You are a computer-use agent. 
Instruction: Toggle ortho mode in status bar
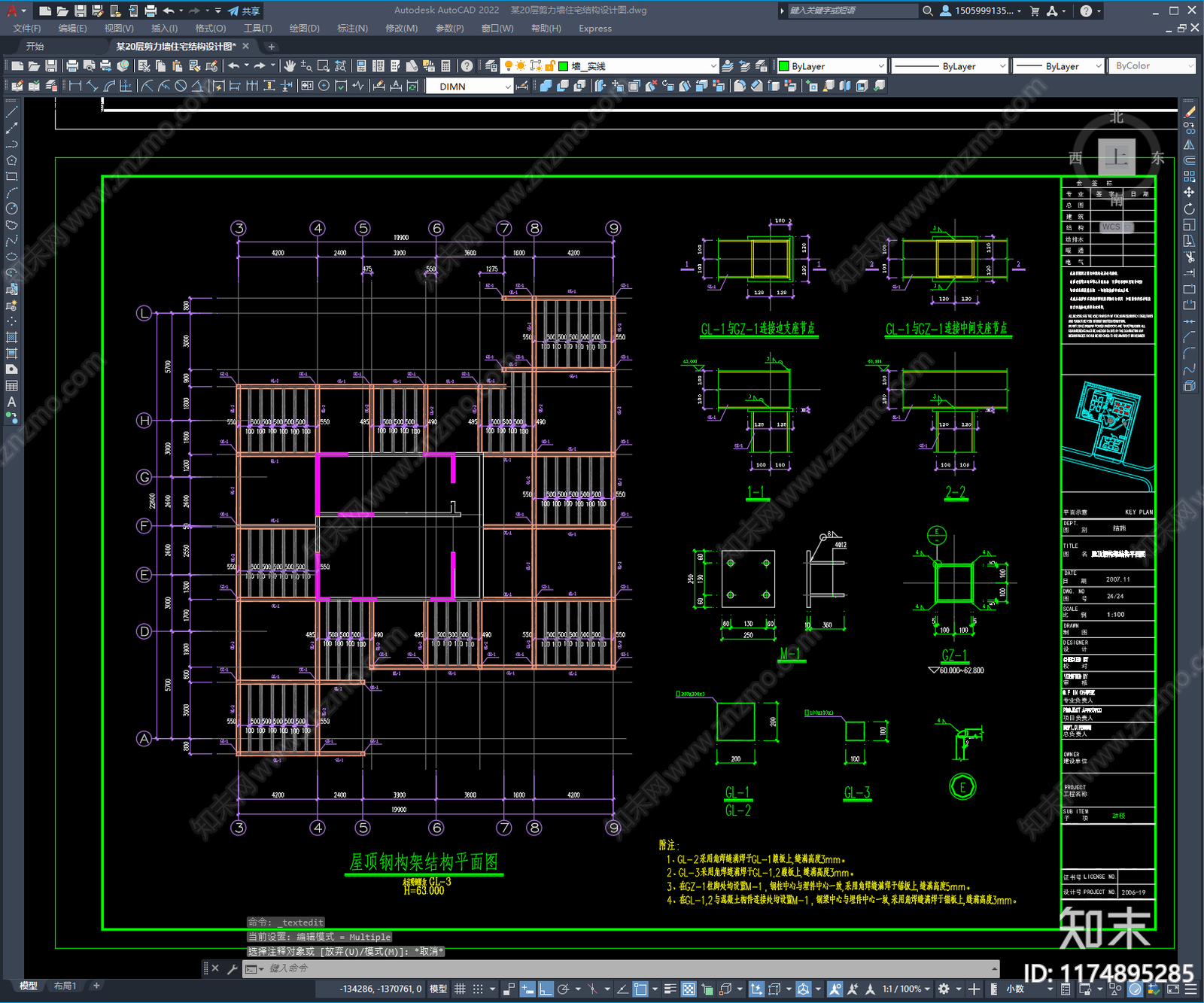coord(546,989)
